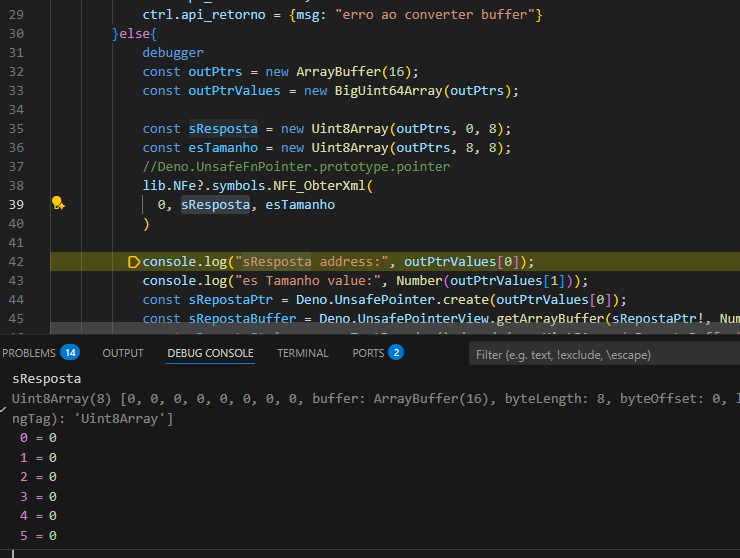Click ArrayBuffer(16) on line 32
Viewport: 740px width, 558px height.
(353, 72)
